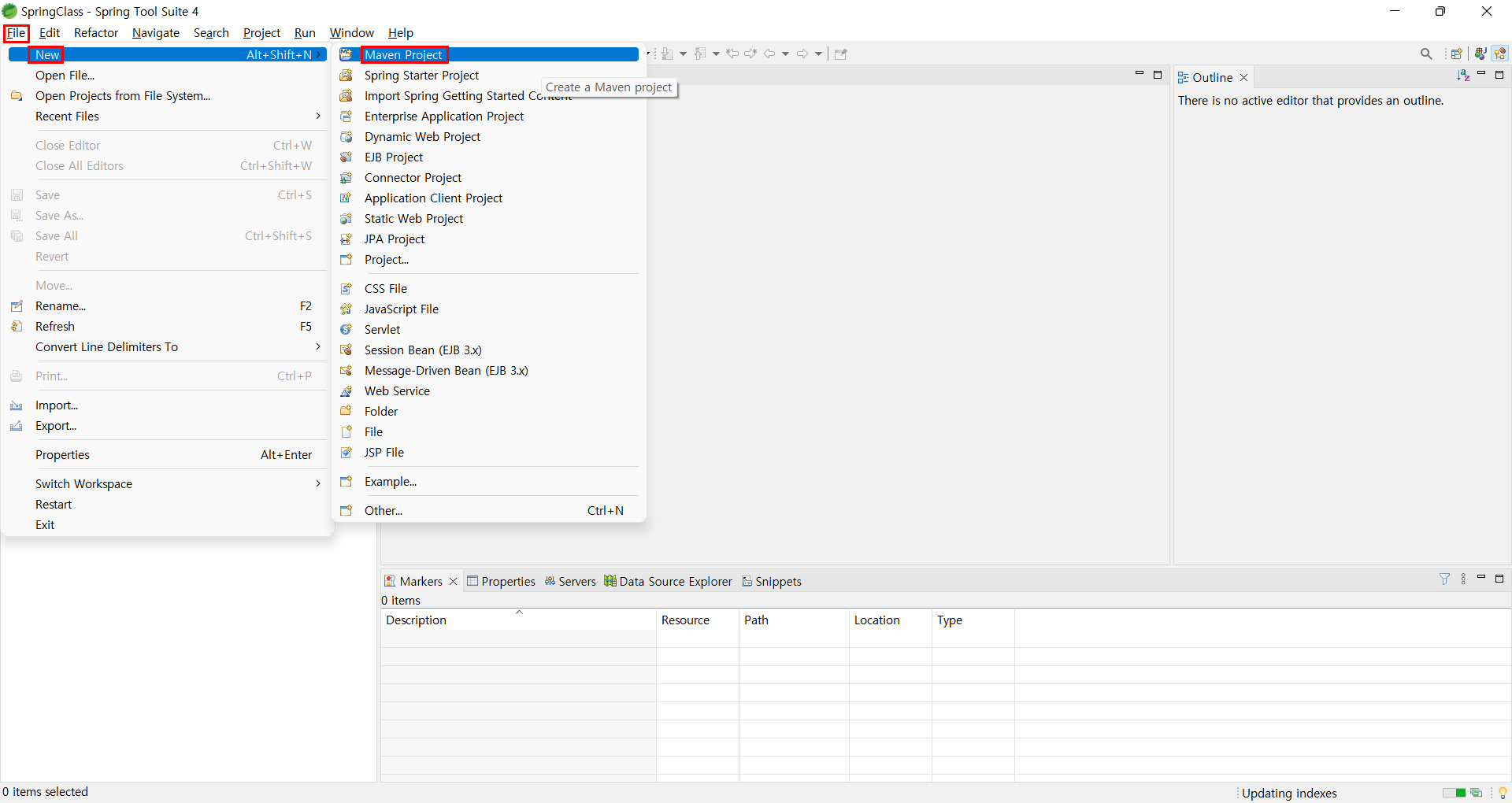Select Maven Project from the New submenu

[488, 54]
